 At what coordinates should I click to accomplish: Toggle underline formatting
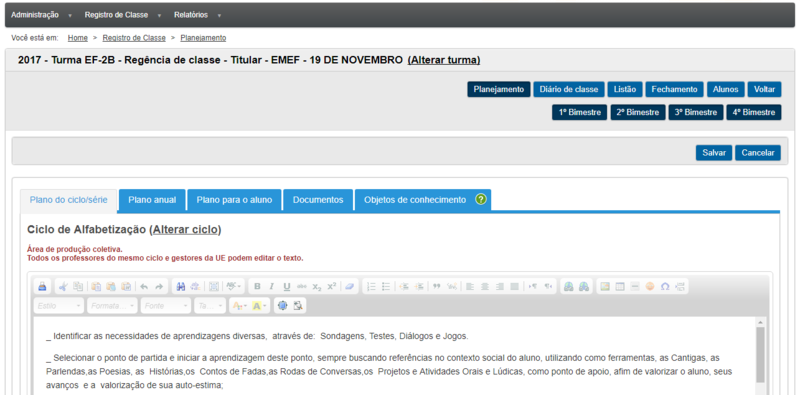click(287, 286)
